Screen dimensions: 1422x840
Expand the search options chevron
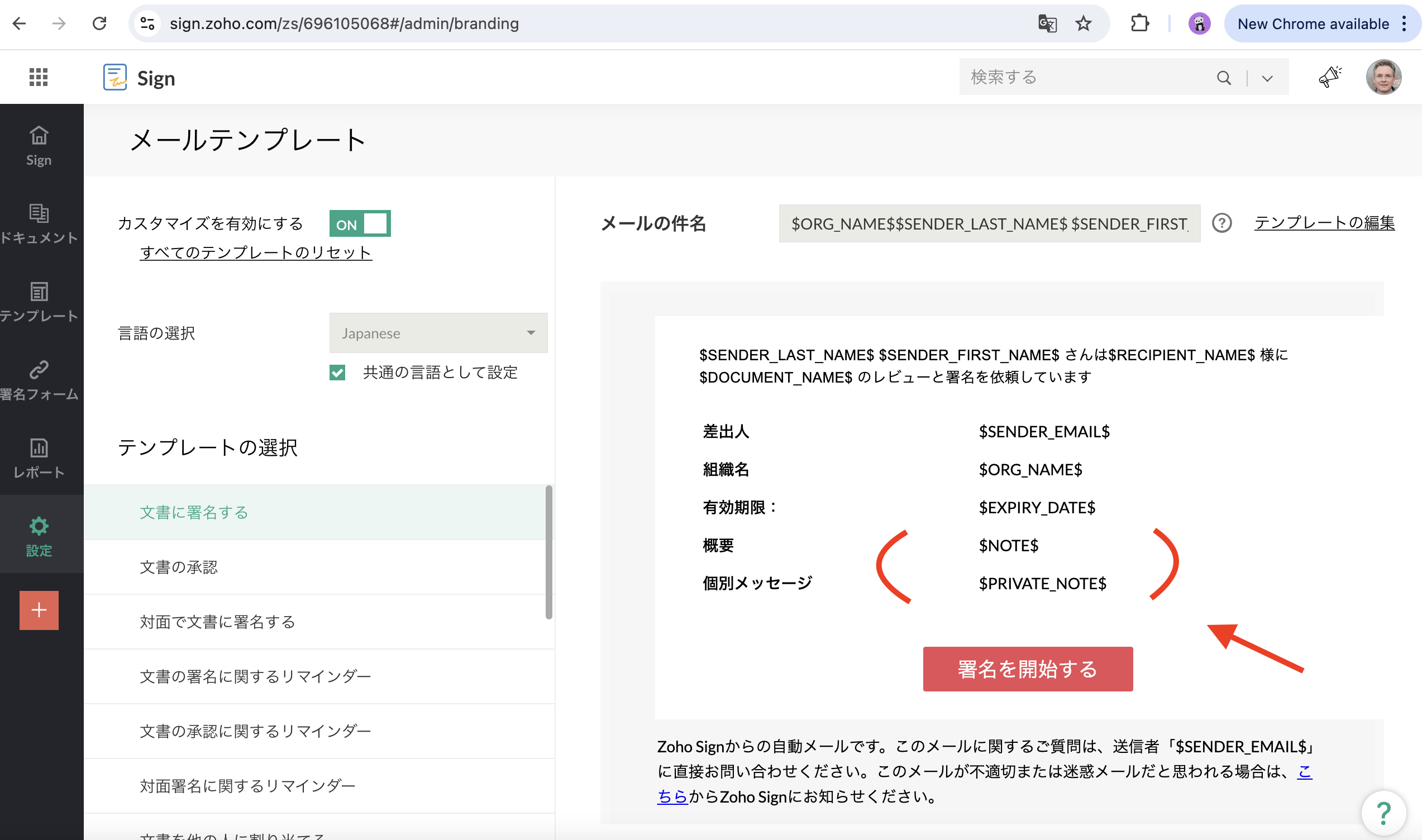tap(1267, 78)
